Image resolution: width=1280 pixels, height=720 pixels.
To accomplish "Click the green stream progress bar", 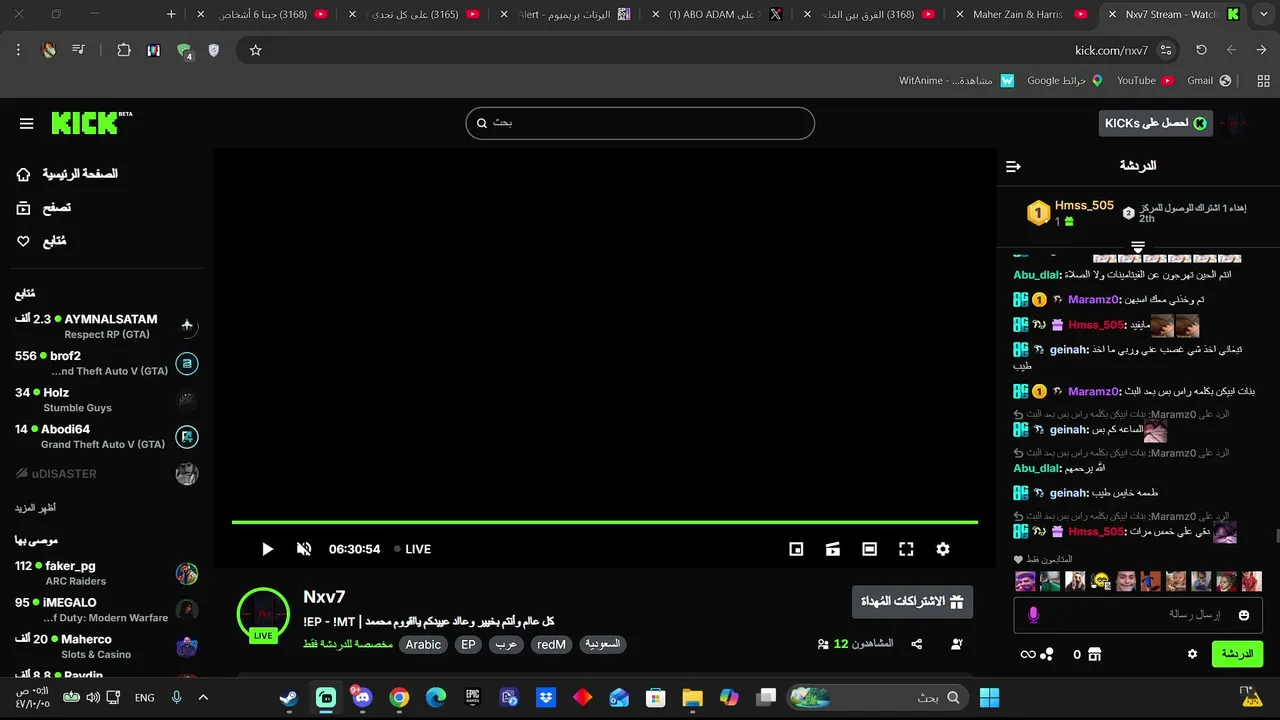I will pyautogui.click(x=605, y=522).
